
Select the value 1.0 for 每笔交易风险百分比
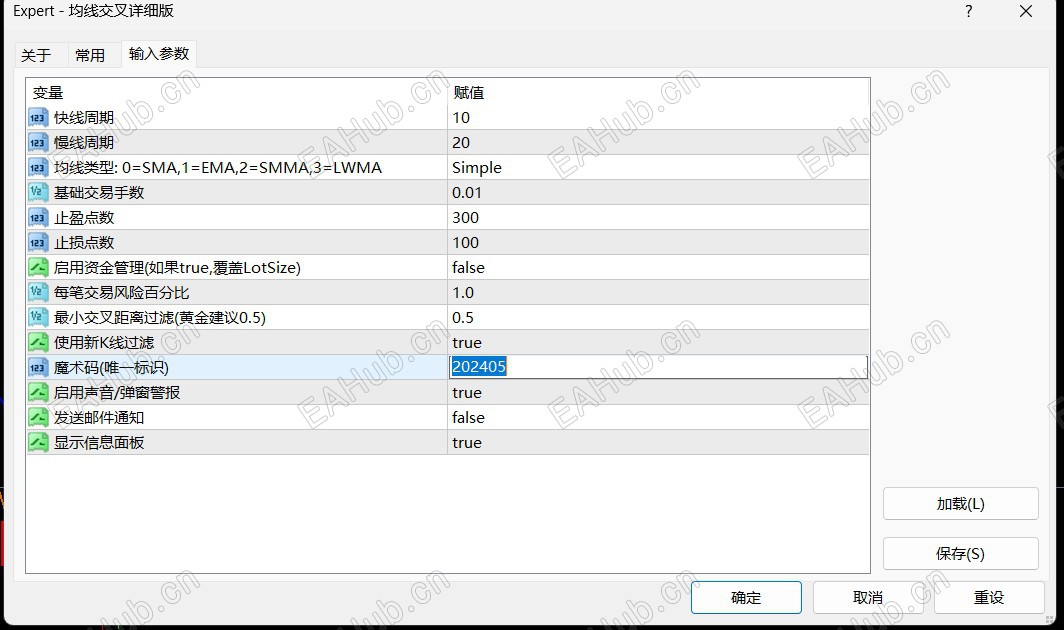tap(463, 293)
